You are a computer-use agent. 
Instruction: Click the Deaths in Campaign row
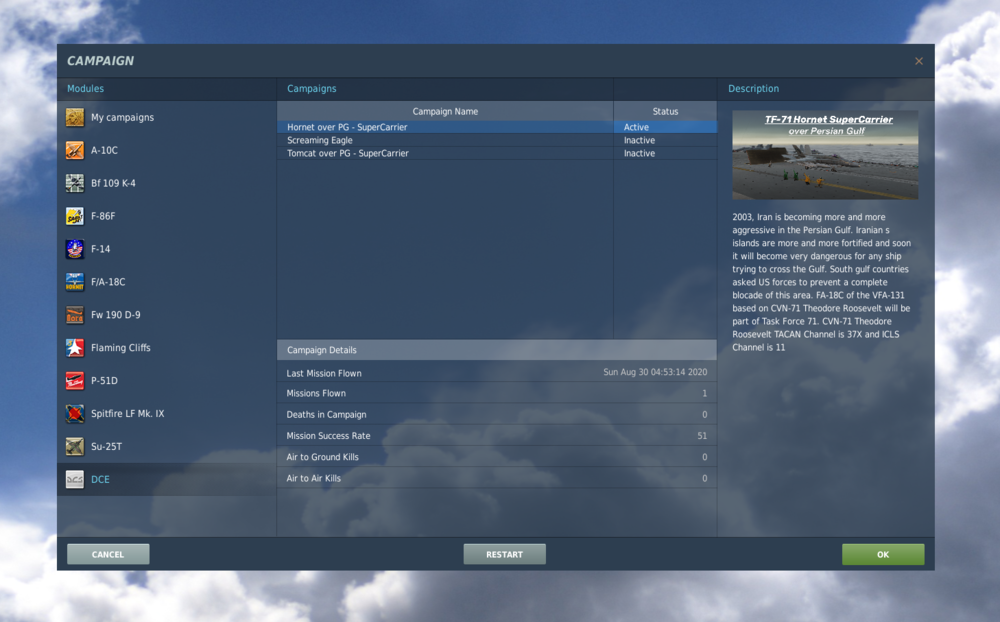pos(497,414)
